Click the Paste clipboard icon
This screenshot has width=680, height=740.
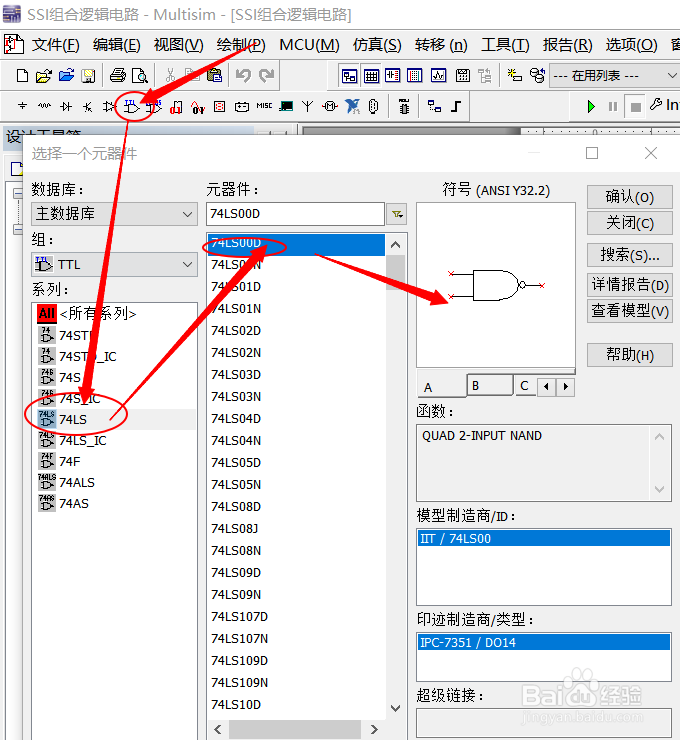click(x=214, y=76)
